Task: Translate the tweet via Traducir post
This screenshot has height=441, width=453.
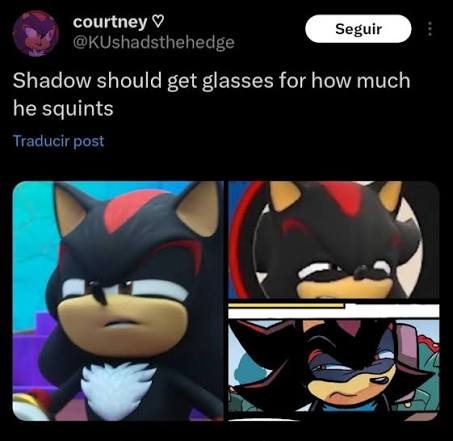Action: (x=58, y=141)
